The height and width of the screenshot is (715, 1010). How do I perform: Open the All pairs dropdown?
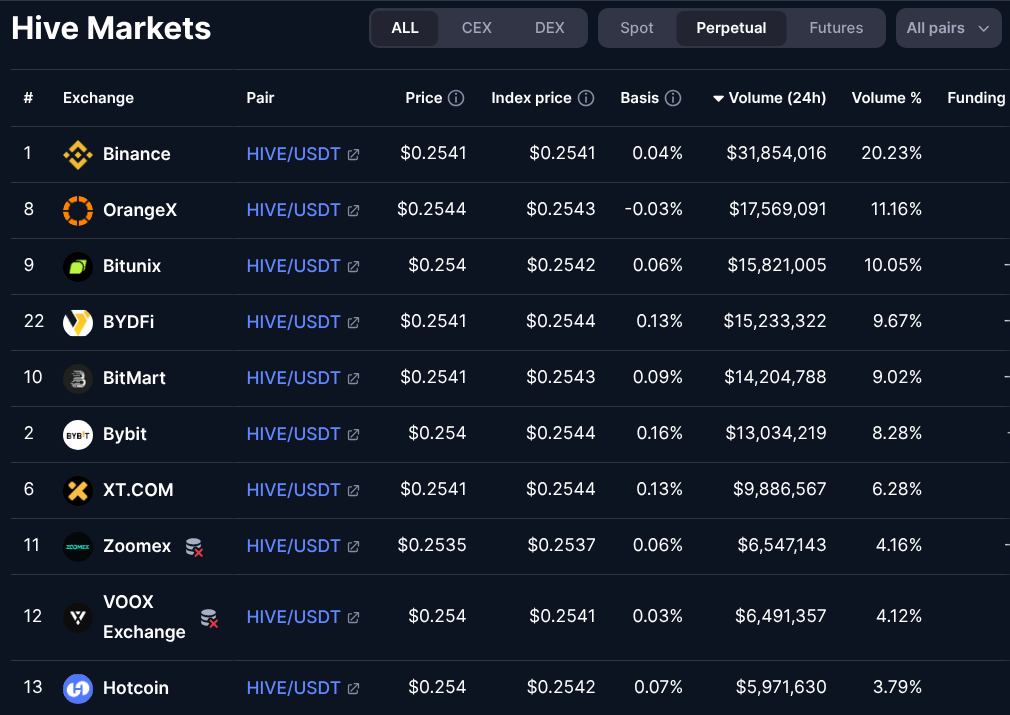[x=948, y=28]
